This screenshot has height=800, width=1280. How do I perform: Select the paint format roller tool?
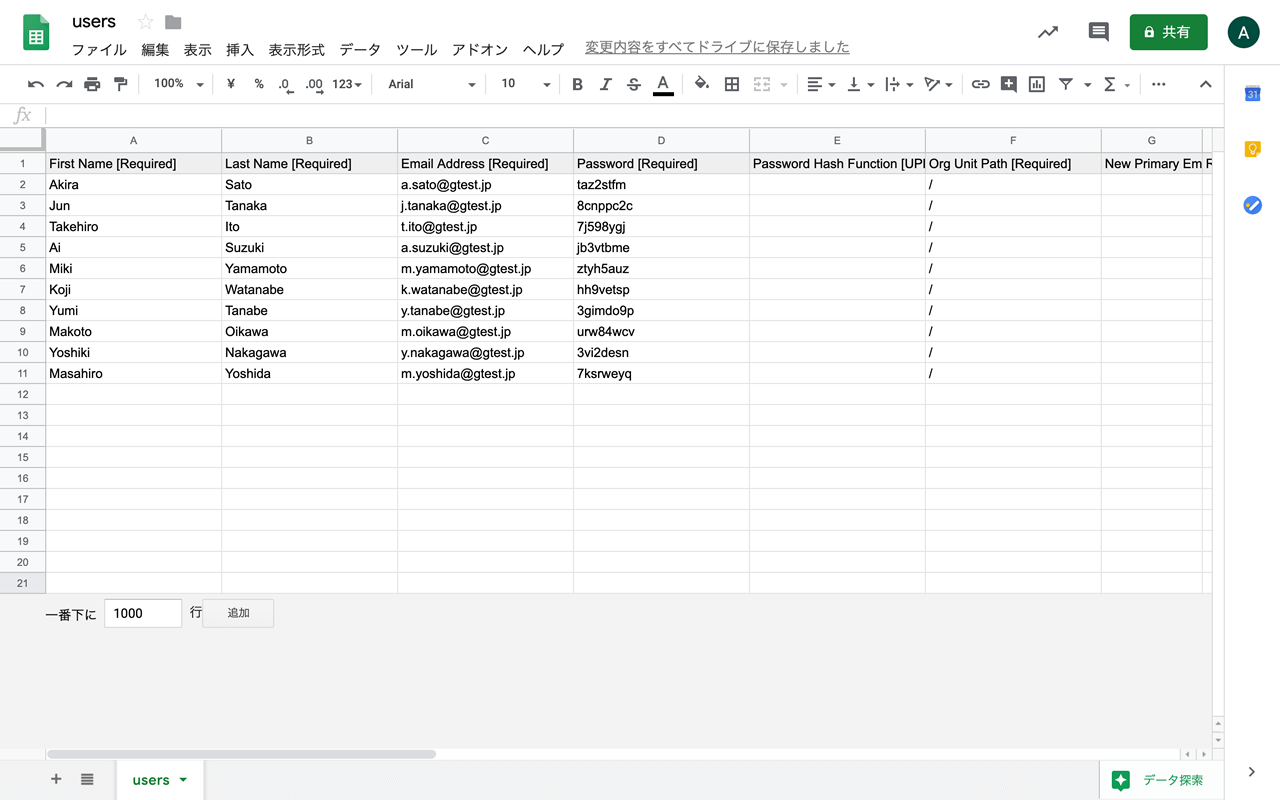click(121, 84)
